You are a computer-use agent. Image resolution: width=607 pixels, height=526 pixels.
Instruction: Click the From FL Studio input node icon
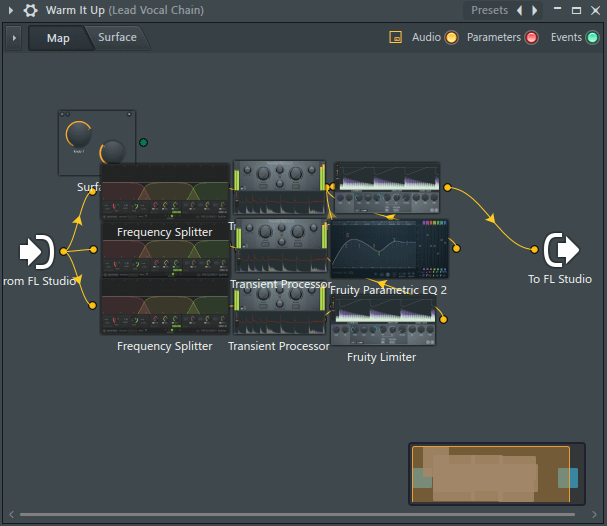[x=37, y=252]
